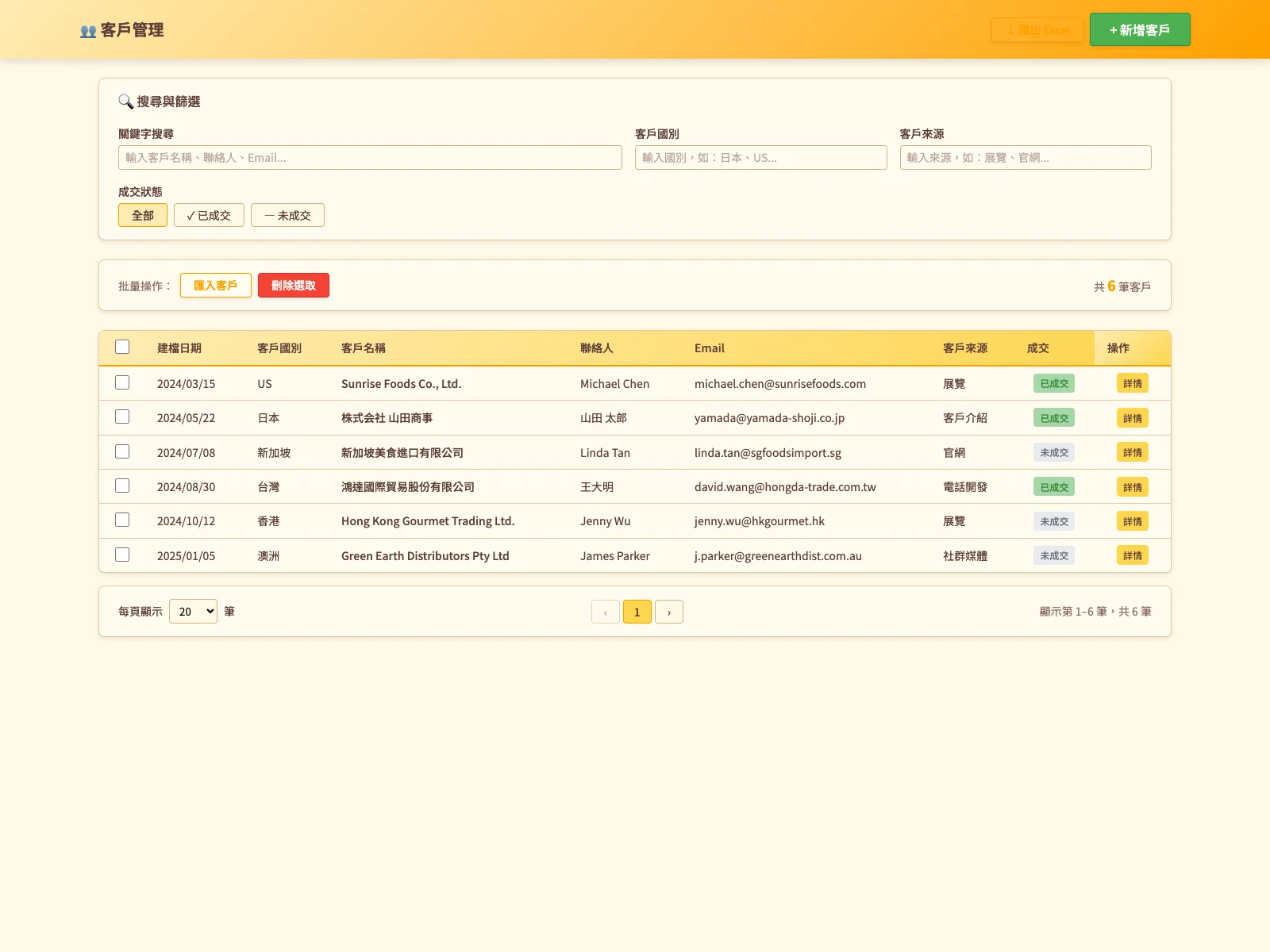The image size is (1270, 952).
Task: Tick checkbox for Hong Kong Gourmet Trading row
Action: click(122, 520)
